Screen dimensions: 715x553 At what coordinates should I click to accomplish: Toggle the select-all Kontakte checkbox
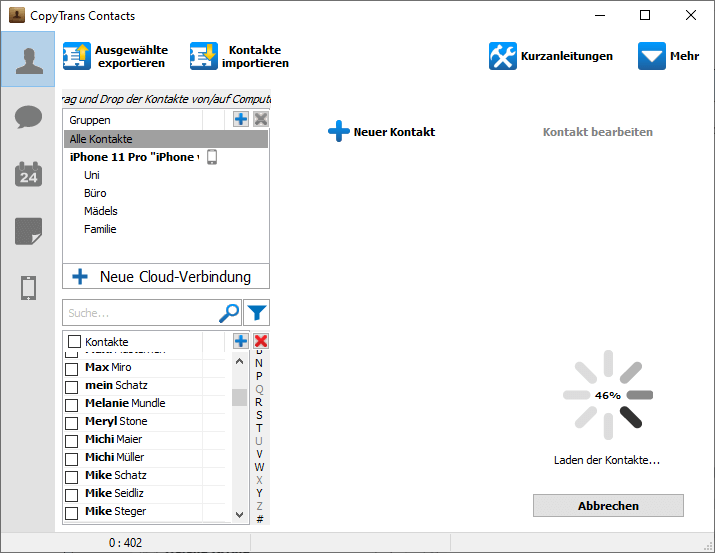[x=74, y=341]
